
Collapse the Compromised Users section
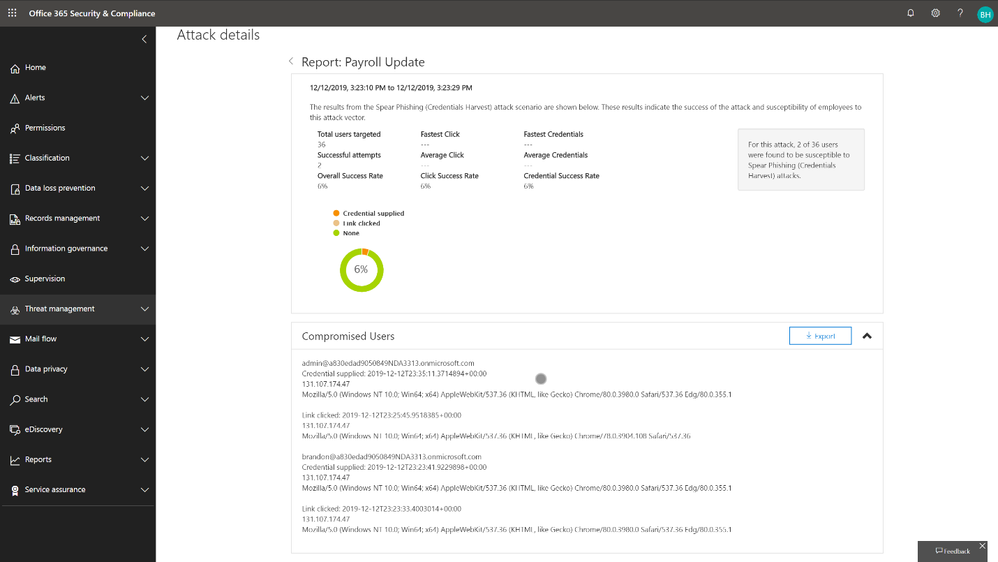click(x=866, y=336)
